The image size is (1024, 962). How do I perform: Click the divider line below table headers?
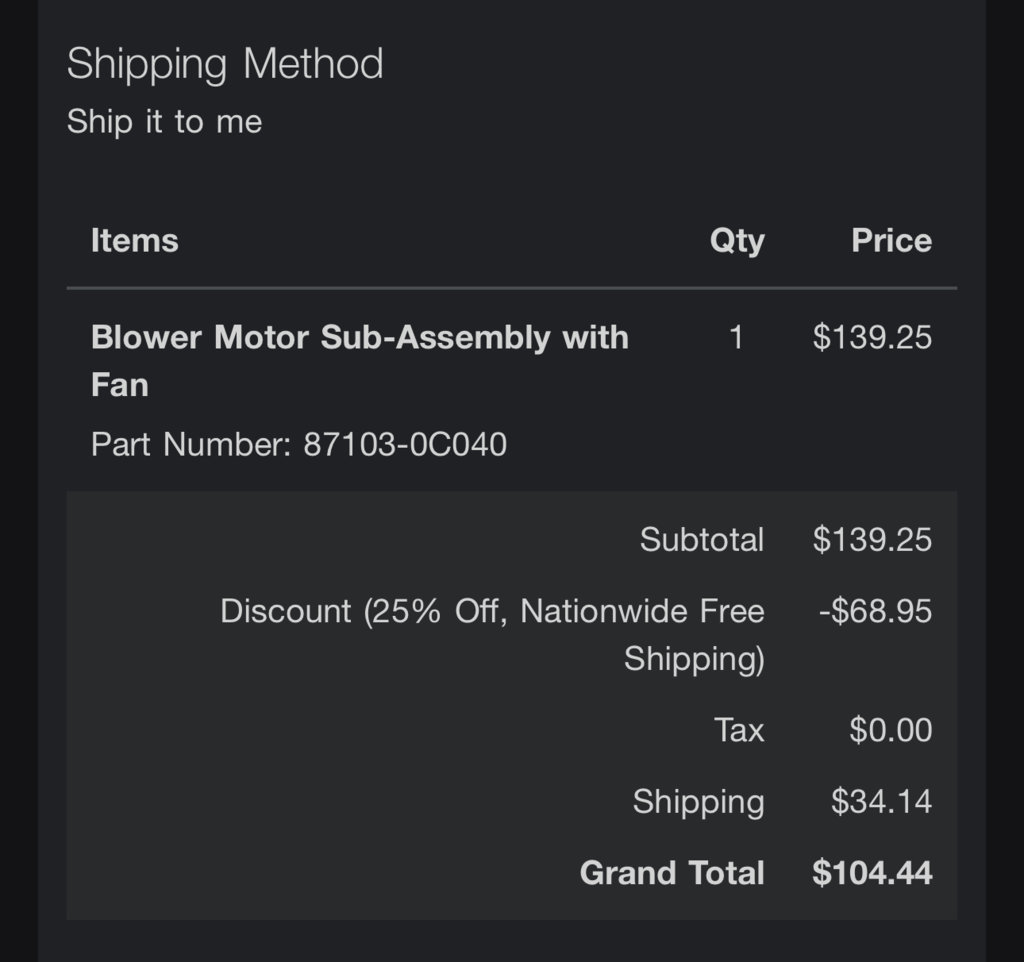(512, 287)
